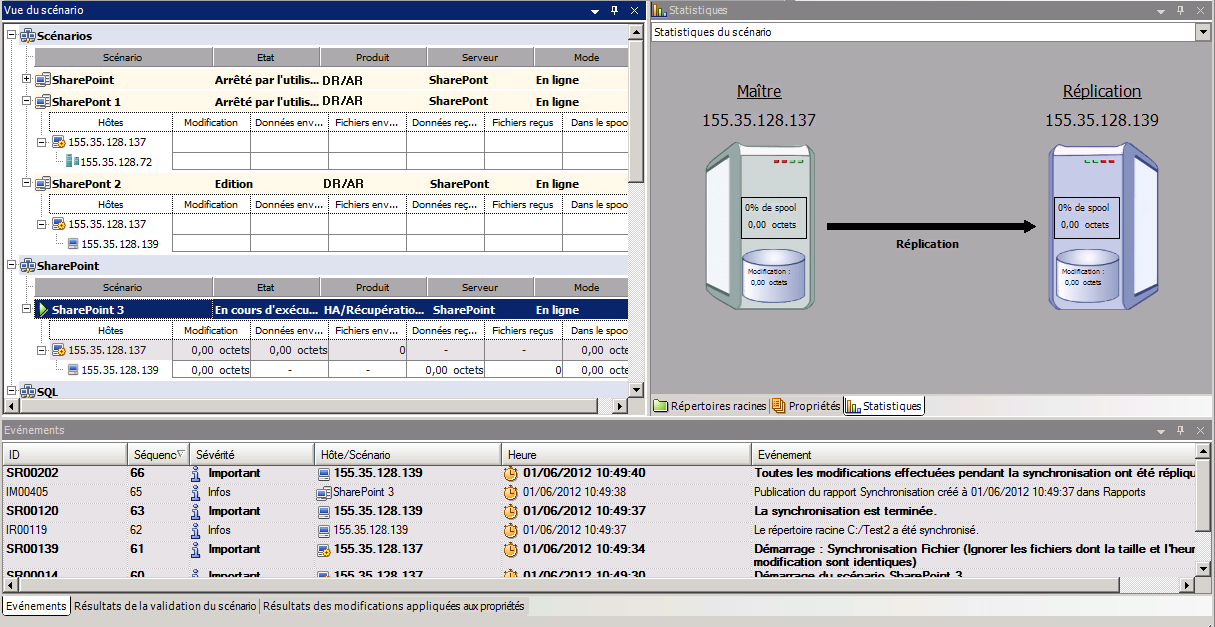
Task: Open the Evénements panel options arrow
Action: pos(1160,430)
